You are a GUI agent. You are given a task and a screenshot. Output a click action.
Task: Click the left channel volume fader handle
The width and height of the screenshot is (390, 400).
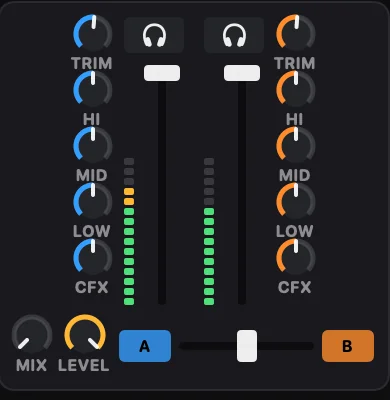[162, 73]
